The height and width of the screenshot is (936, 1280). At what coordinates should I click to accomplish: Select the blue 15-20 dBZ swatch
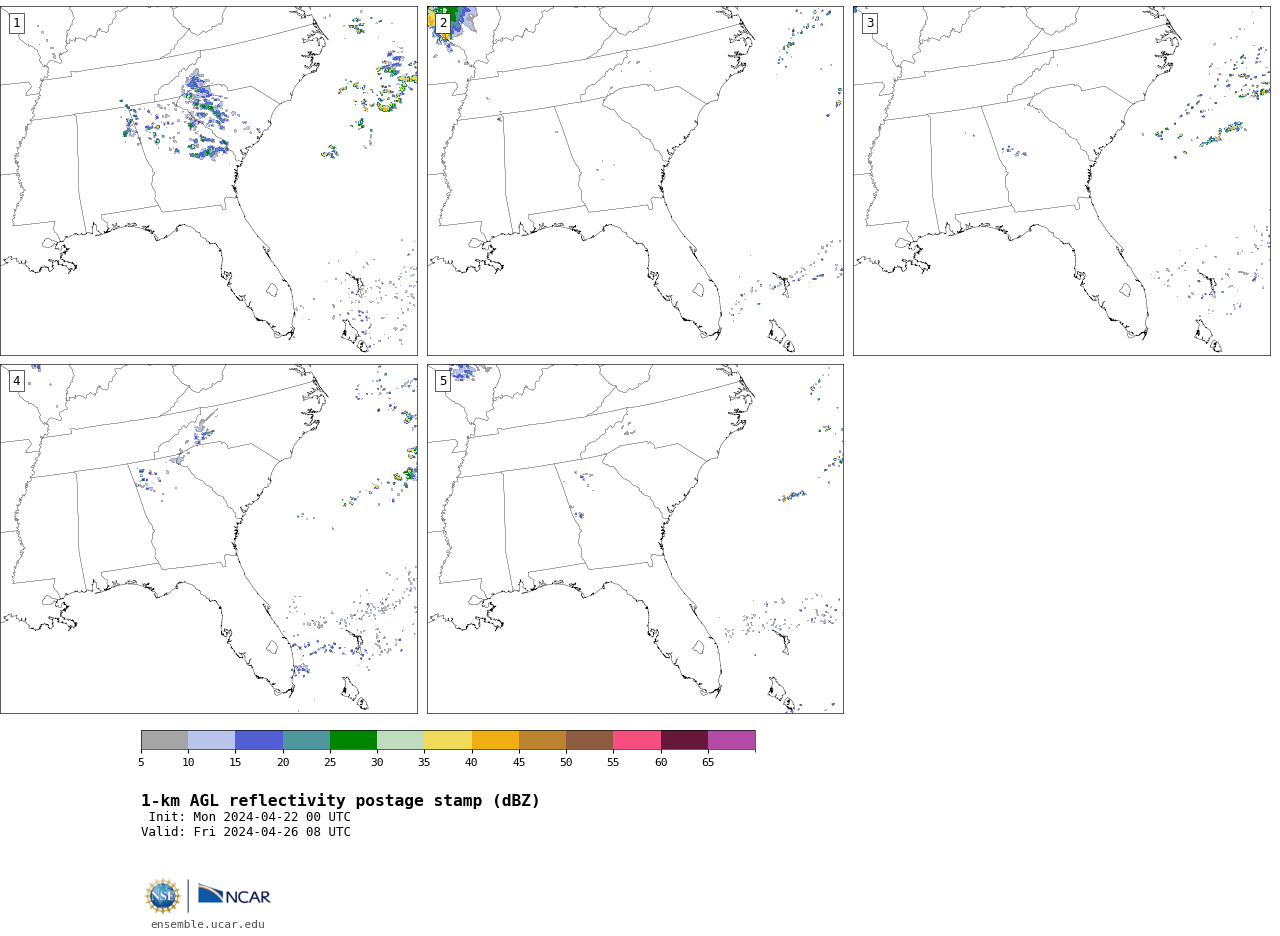pyautogui.click(x=259, y=740)
